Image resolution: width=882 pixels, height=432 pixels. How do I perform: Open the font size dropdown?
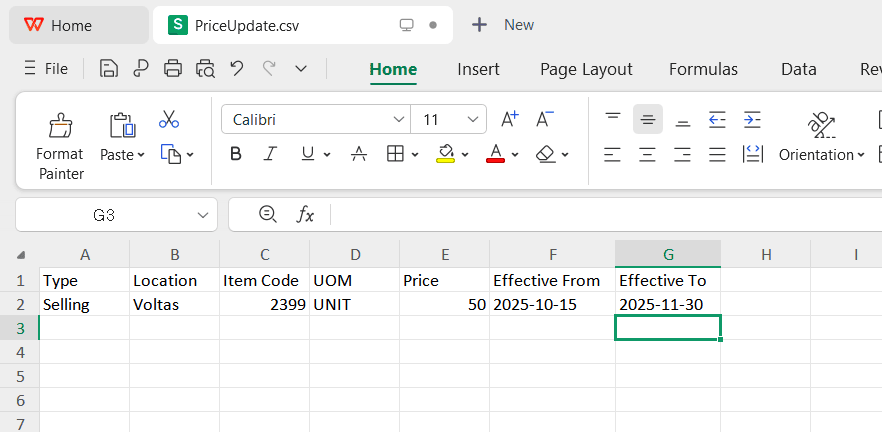(473, 120)
